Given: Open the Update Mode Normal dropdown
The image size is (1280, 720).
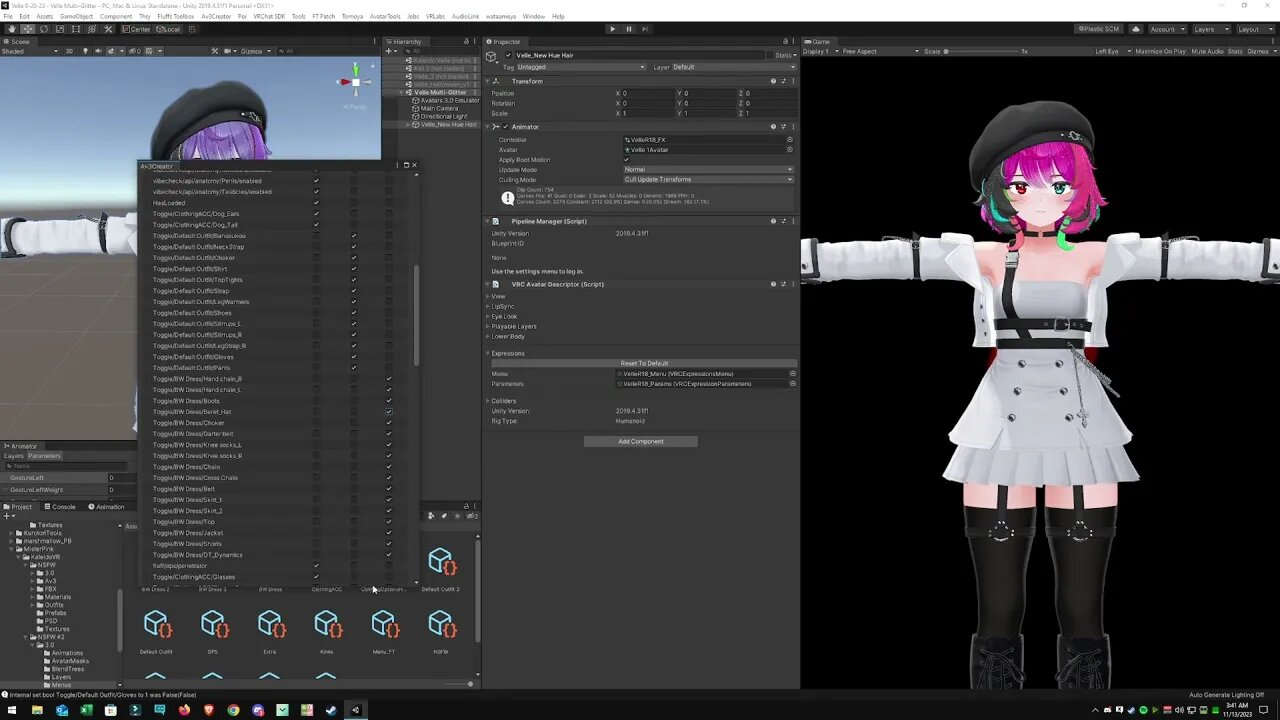Looking at the screenshot, I should [x=708, y=170].
